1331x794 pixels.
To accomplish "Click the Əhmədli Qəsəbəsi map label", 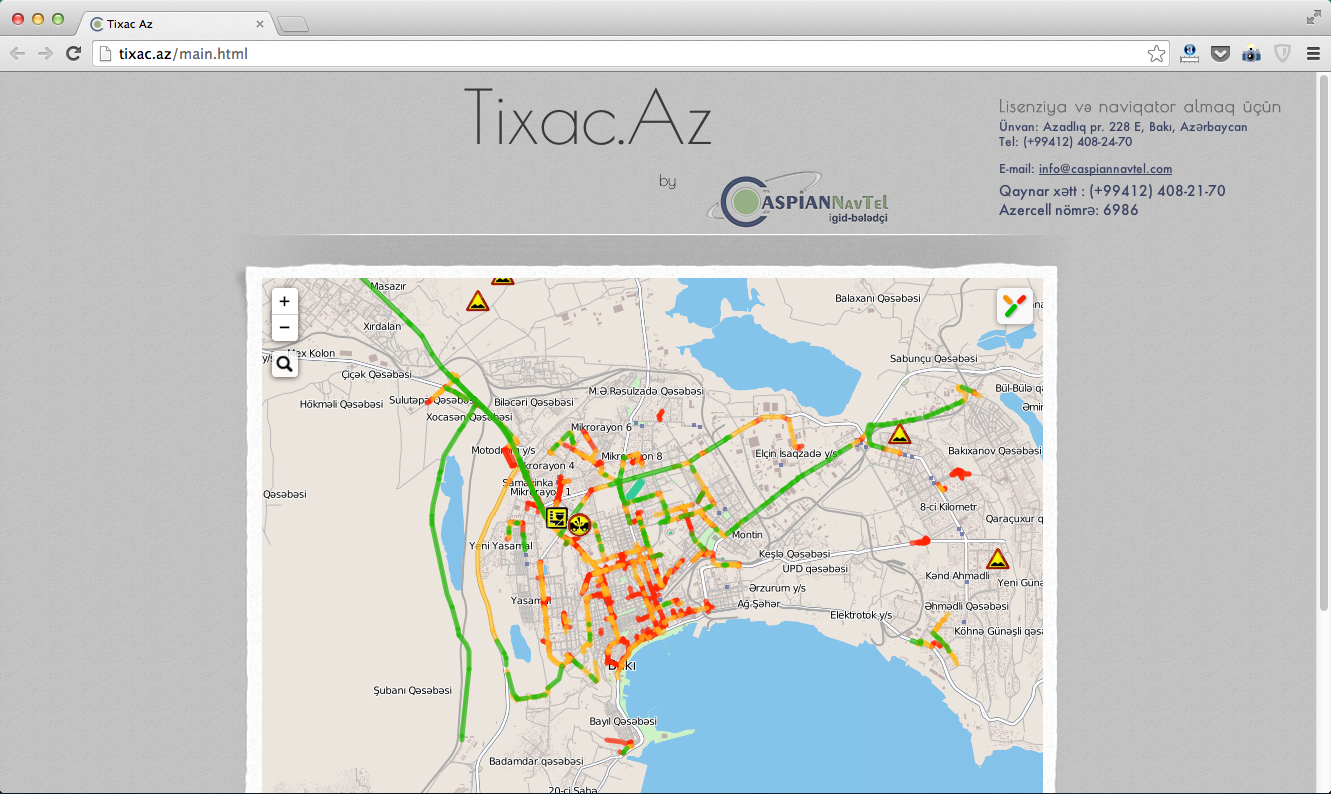I will click(x=966, y=606).
